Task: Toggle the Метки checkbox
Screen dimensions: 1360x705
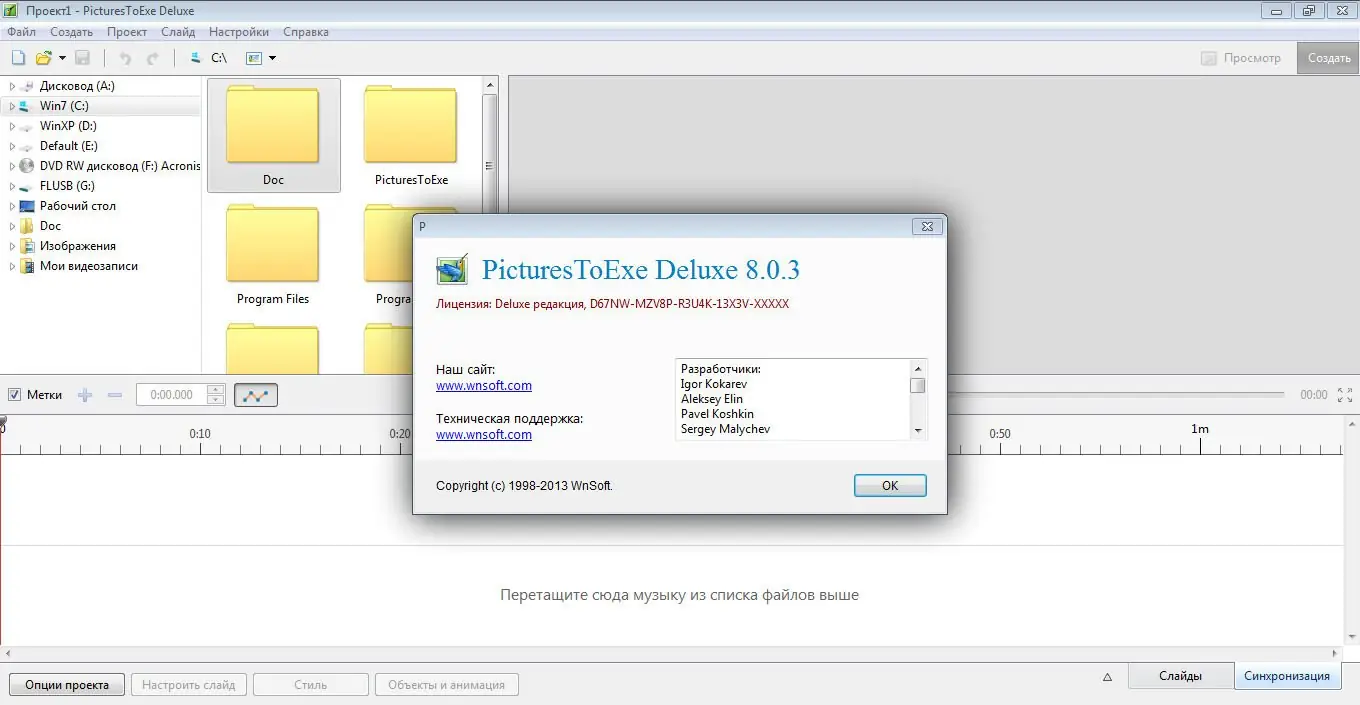Action: [14, 395]
